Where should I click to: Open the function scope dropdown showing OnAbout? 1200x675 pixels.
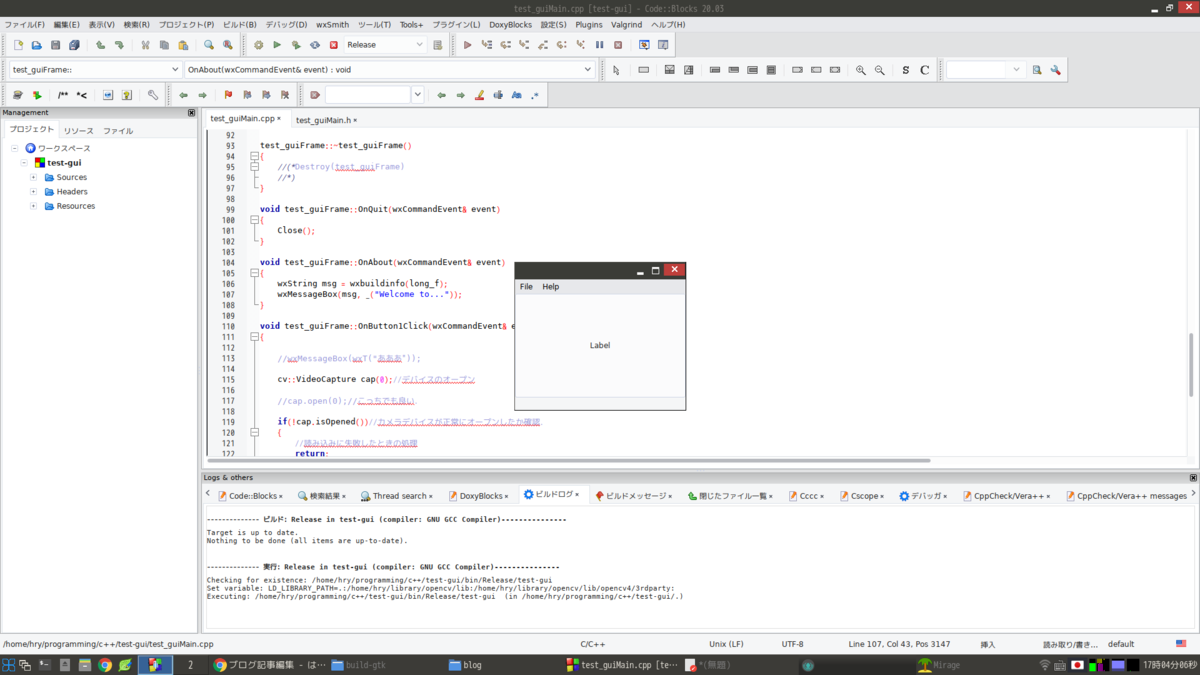coord(590,69)
